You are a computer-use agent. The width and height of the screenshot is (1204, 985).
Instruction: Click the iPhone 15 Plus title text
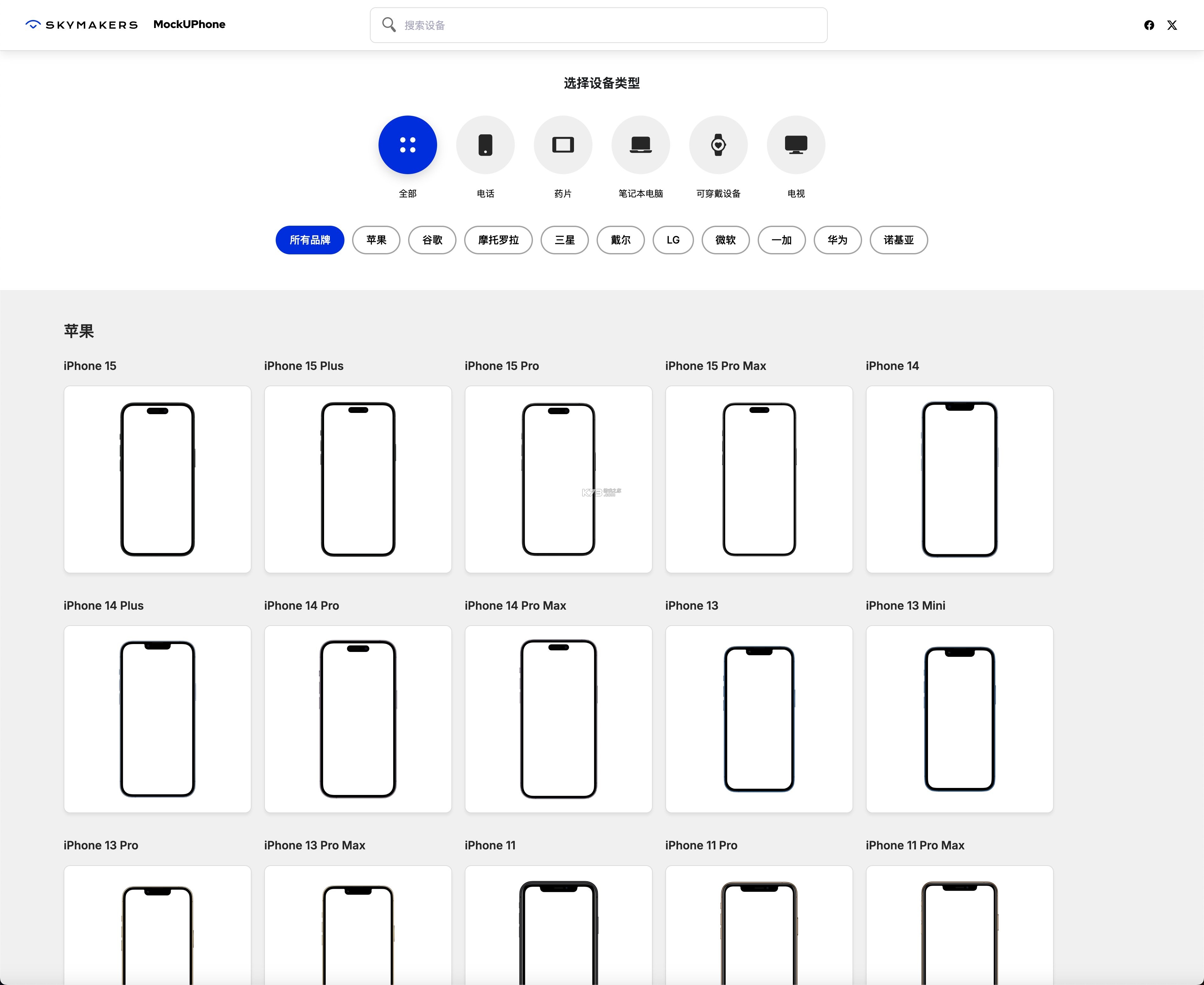tap(304, 366)
